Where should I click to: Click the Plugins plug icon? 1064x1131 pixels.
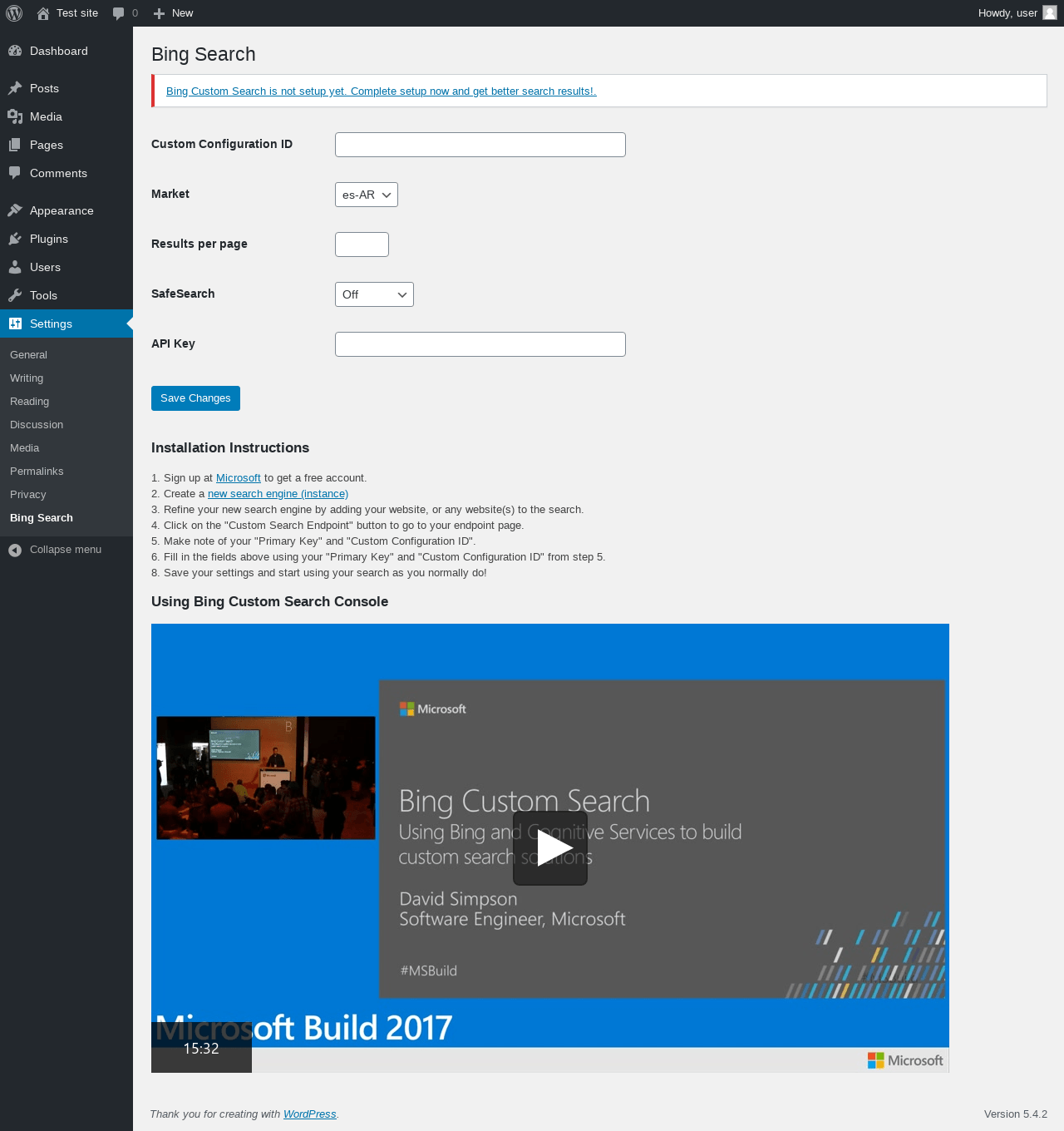pos(15,239)
